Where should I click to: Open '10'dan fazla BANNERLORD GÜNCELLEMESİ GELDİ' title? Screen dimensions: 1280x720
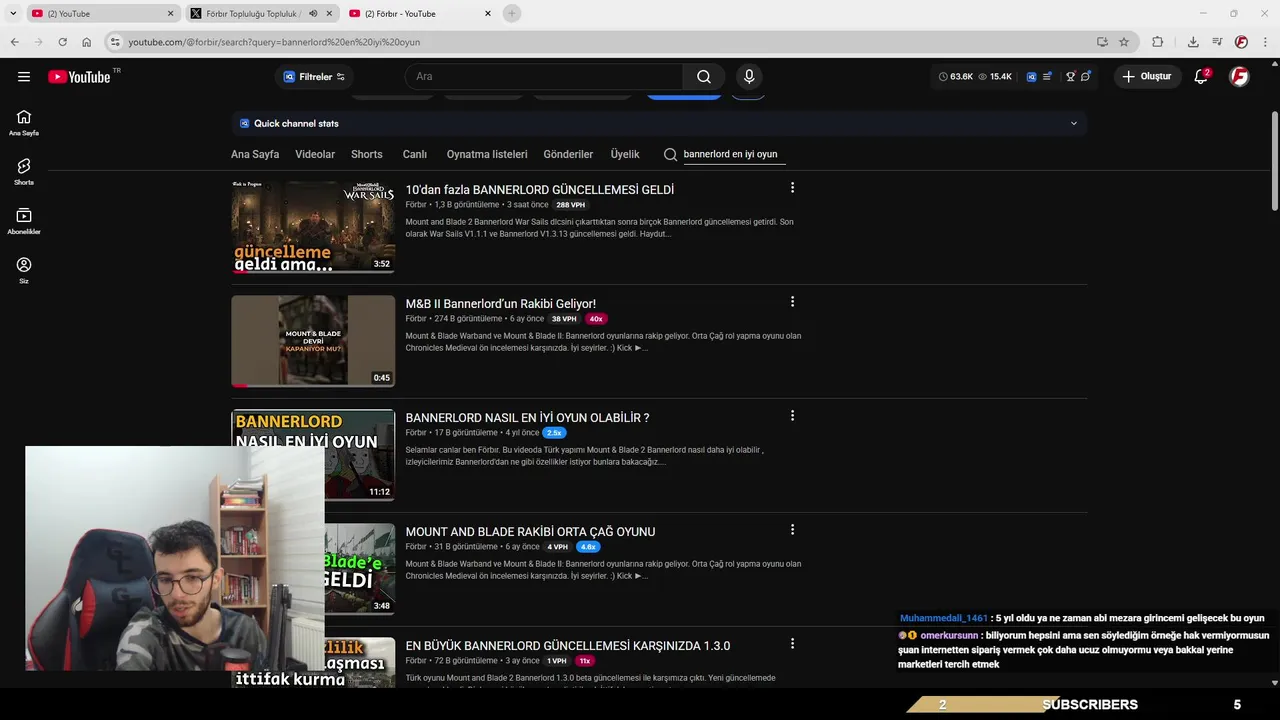click(540, 189)
